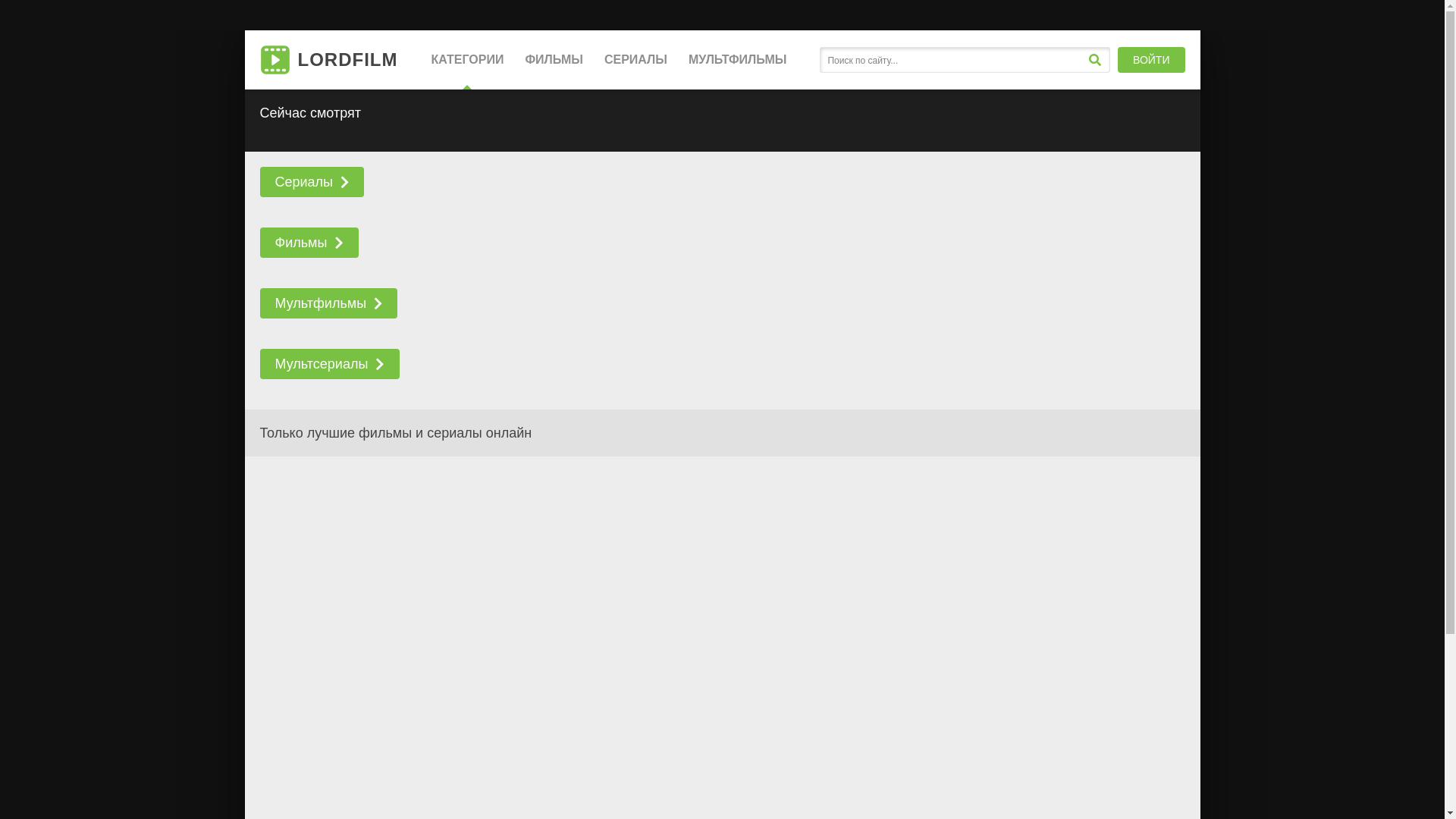Click the magnifying glass search icon
Image resolution: width=1456 pixels, height=819 pixels.
1094,60
